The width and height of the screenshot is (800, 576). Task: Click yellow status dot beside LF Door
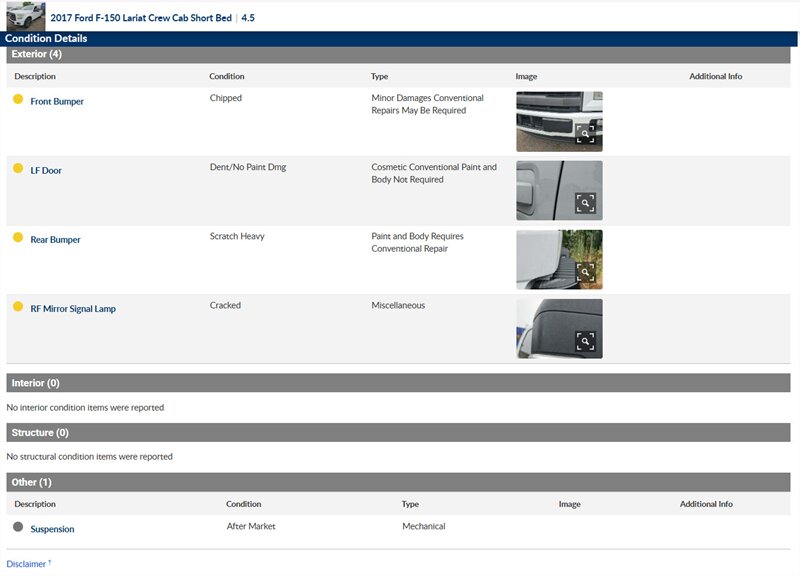click(x=18, y=168)
